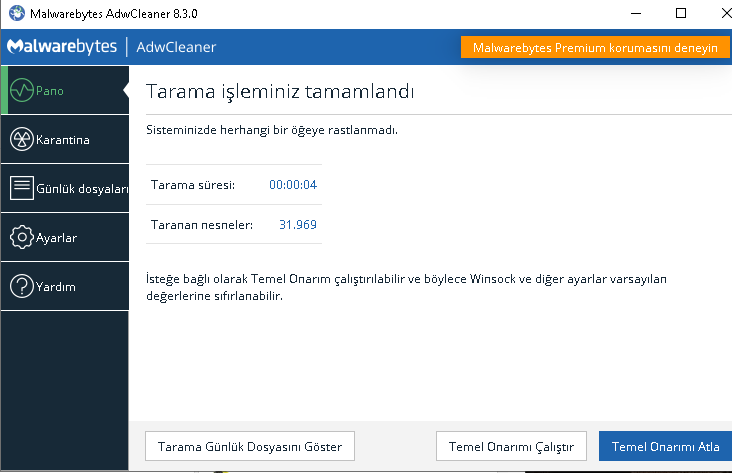Click the Winsock repair description paragraph

406,287
